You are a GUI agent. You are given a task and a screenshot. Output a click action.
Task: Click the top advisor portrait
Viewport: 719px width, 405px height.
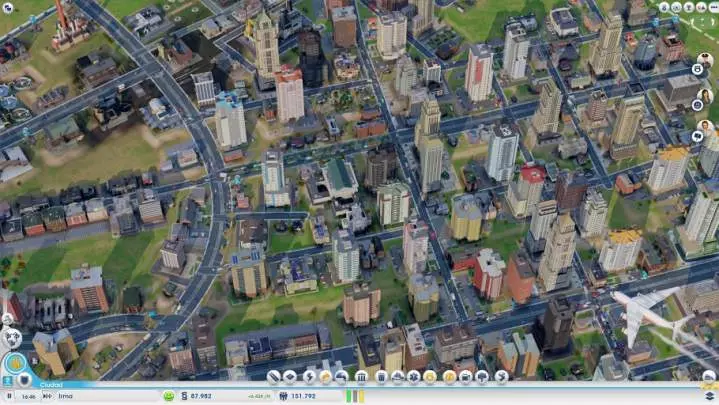[x=705, y=60]
